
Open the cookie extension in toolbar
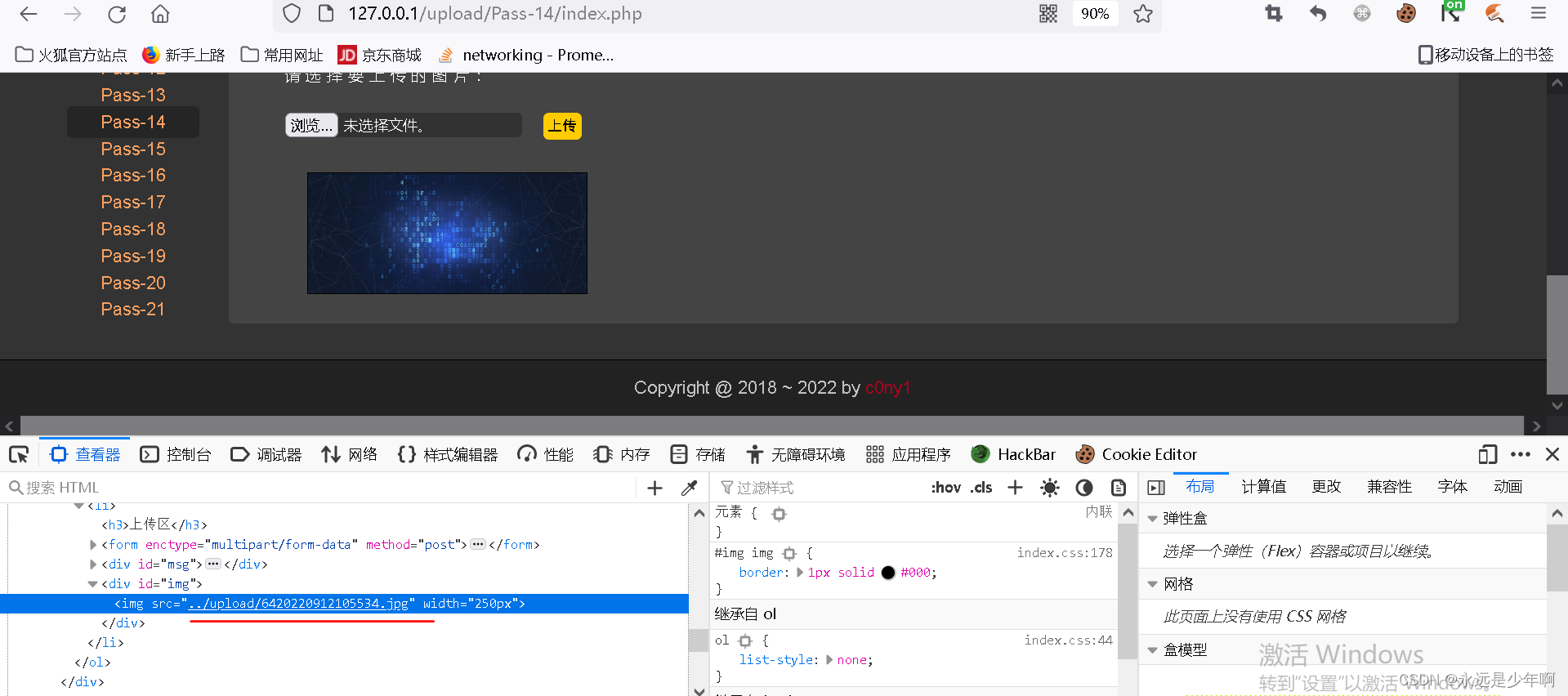(x=1406, y=14)
